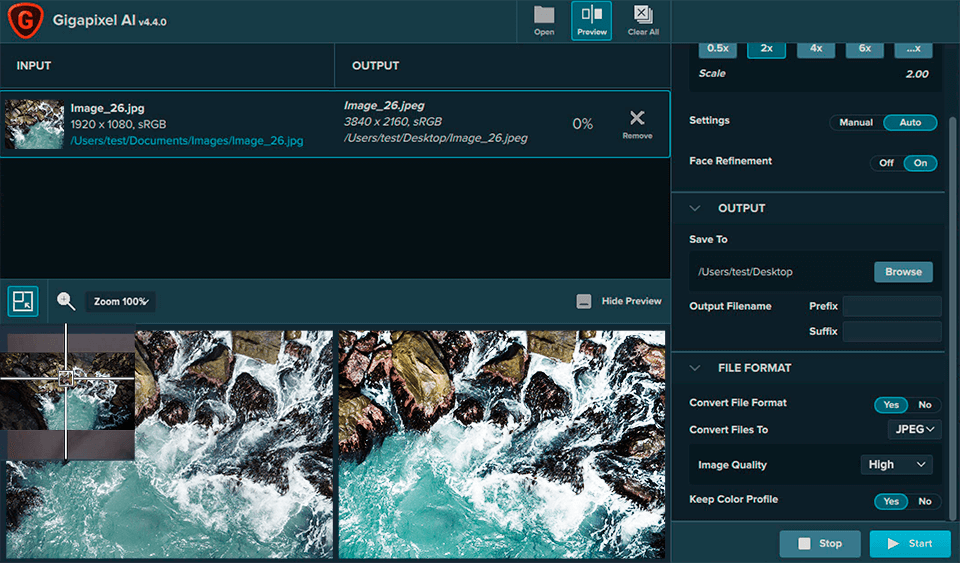Screen dimensions: 960x563
Task: Set Keep Color Profile to No
Action: coord(924,502)
